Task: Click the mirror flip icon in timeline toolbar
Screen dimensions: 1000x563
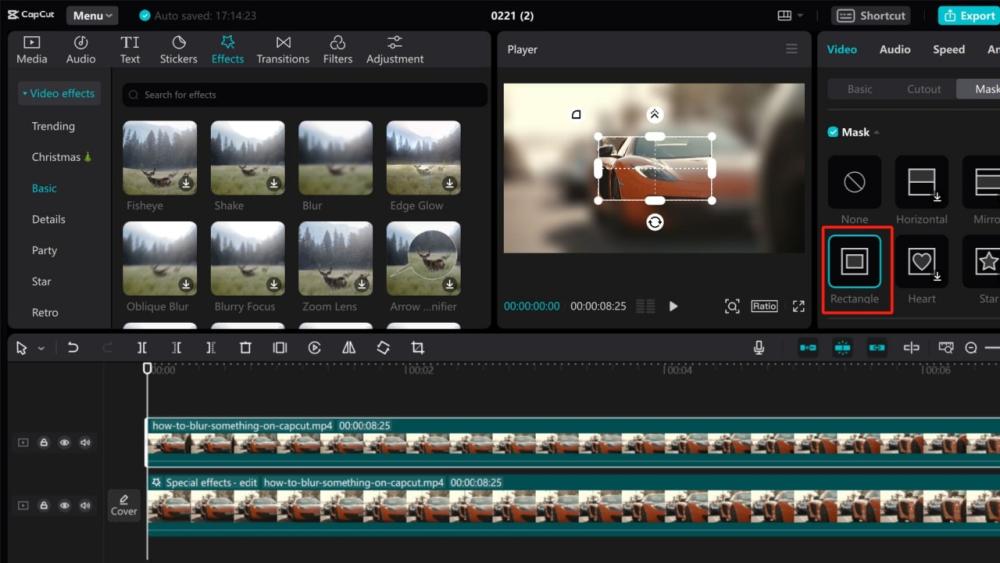Action: point(349,348)
